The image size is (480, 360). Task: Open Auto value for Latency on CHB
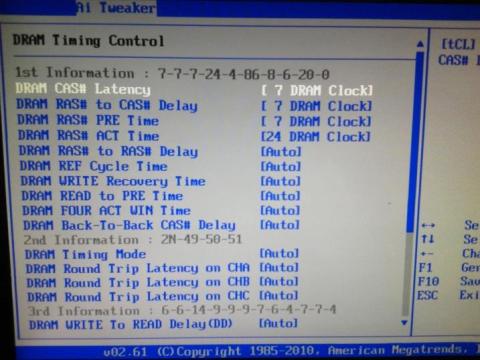279,281
